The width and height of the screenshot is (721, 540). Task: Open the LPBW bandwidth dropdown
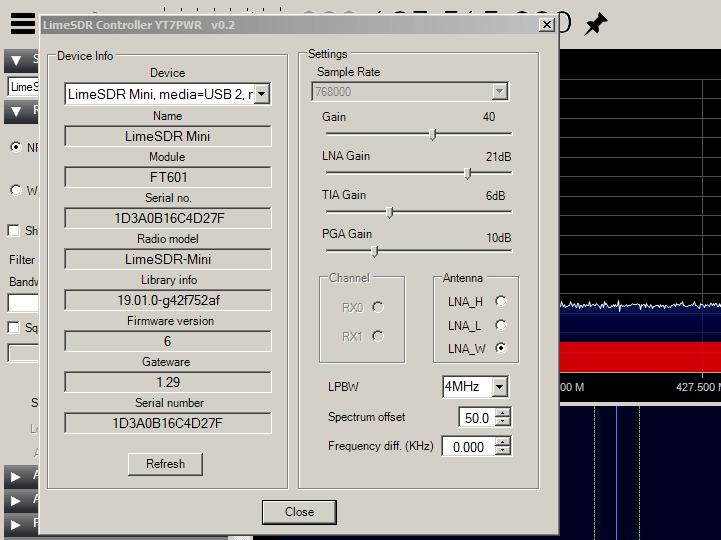(499, 387)
